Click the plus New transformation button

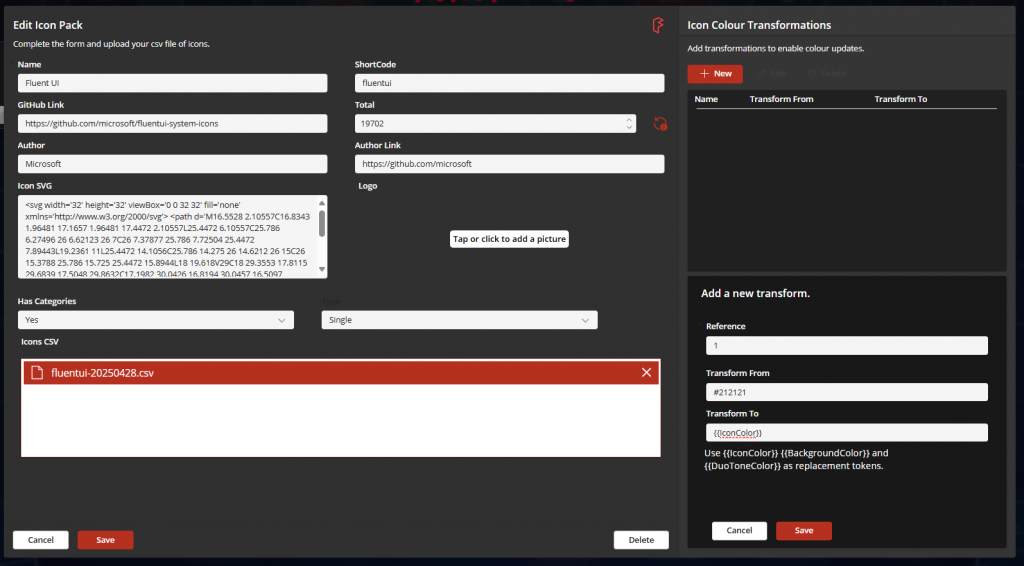click(x=715, y=74)
